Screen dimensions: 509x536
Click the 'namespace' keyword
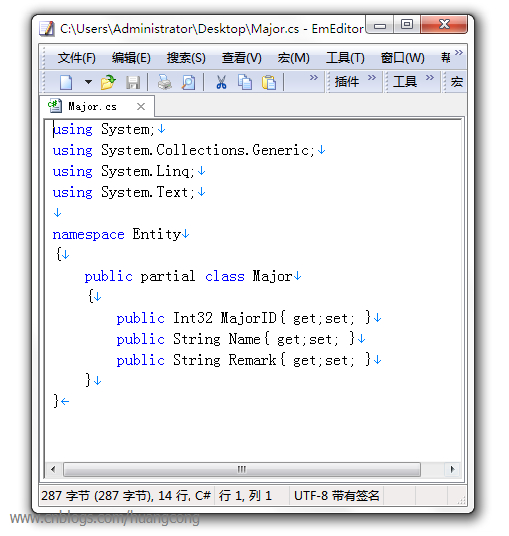pos(89,234)
